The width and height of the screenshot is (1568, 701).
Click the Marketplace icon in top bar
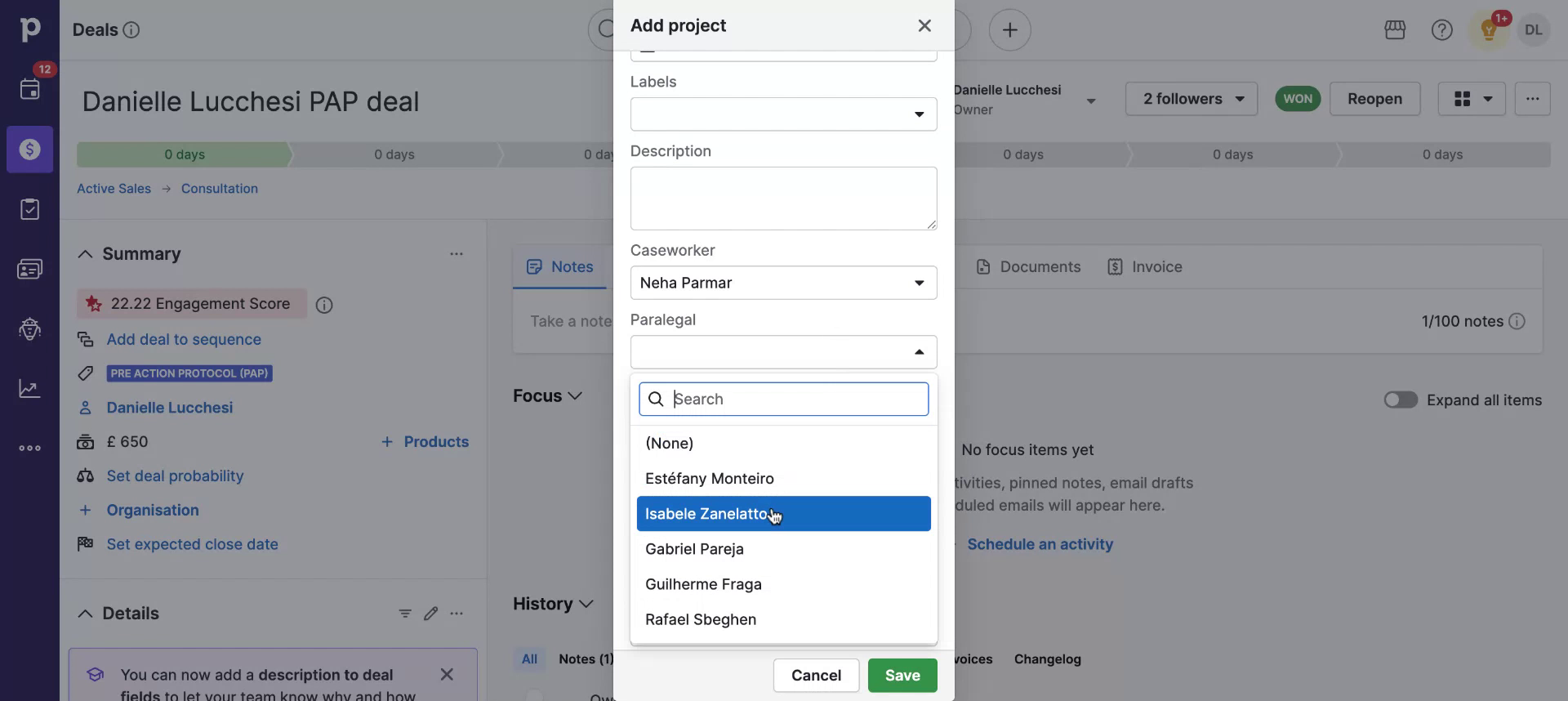[x=1395, y=30]
